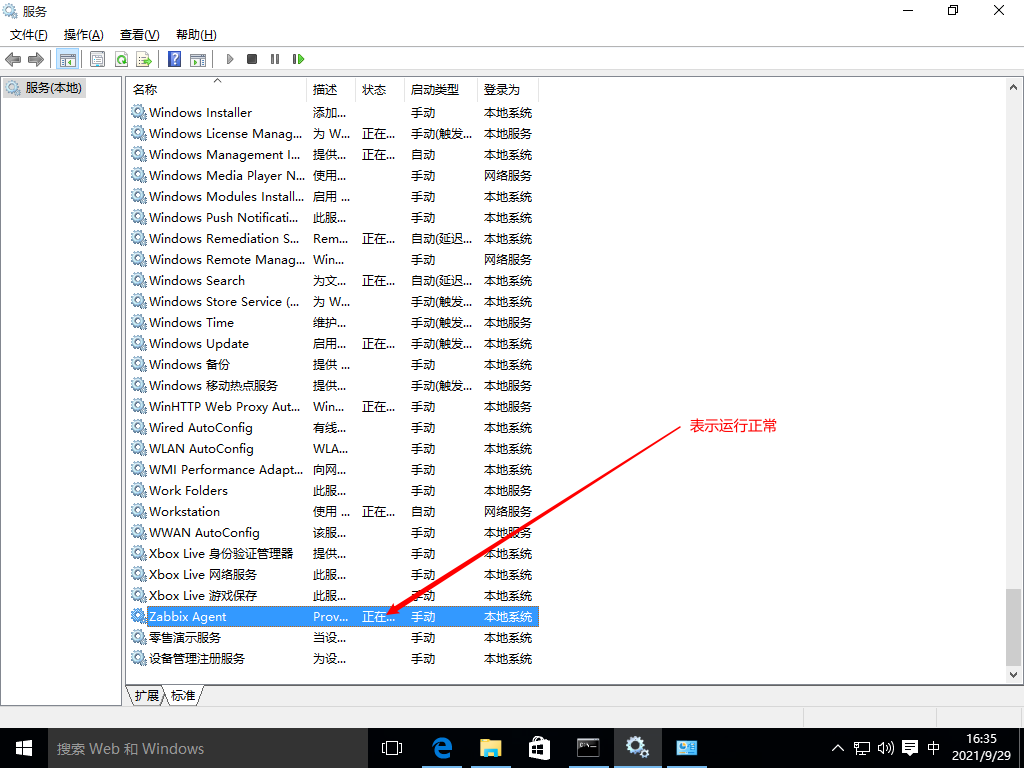Select the WWAN AutoConfig service

click(334, 532)
